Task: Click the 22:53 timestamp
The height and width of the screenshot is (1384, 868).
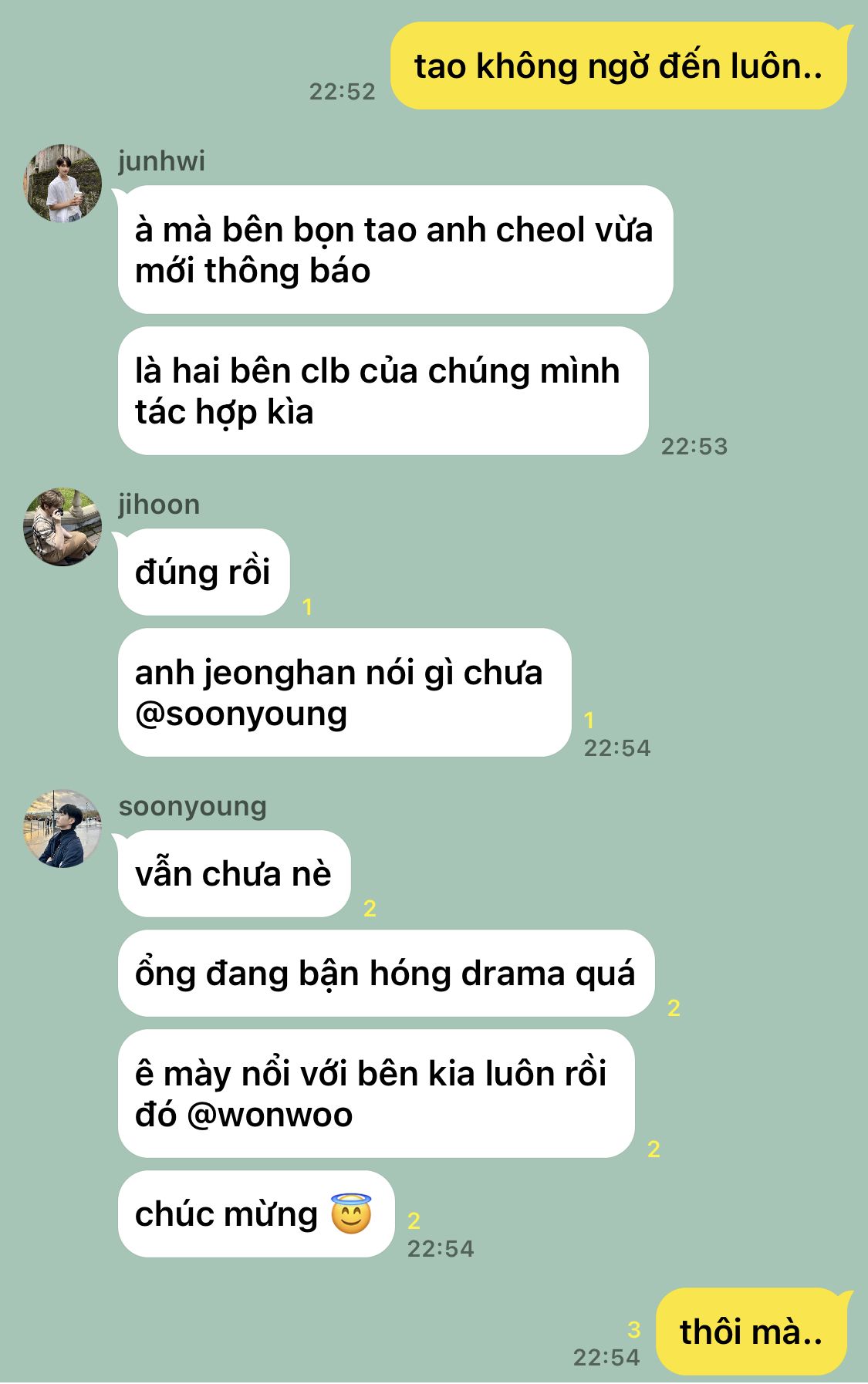Action: (x=694, y=447)
